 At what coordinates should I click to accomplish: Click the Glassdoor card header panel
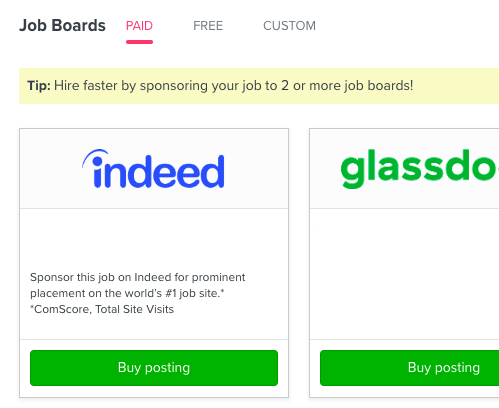pyautogui.click(x=404, y=169)
